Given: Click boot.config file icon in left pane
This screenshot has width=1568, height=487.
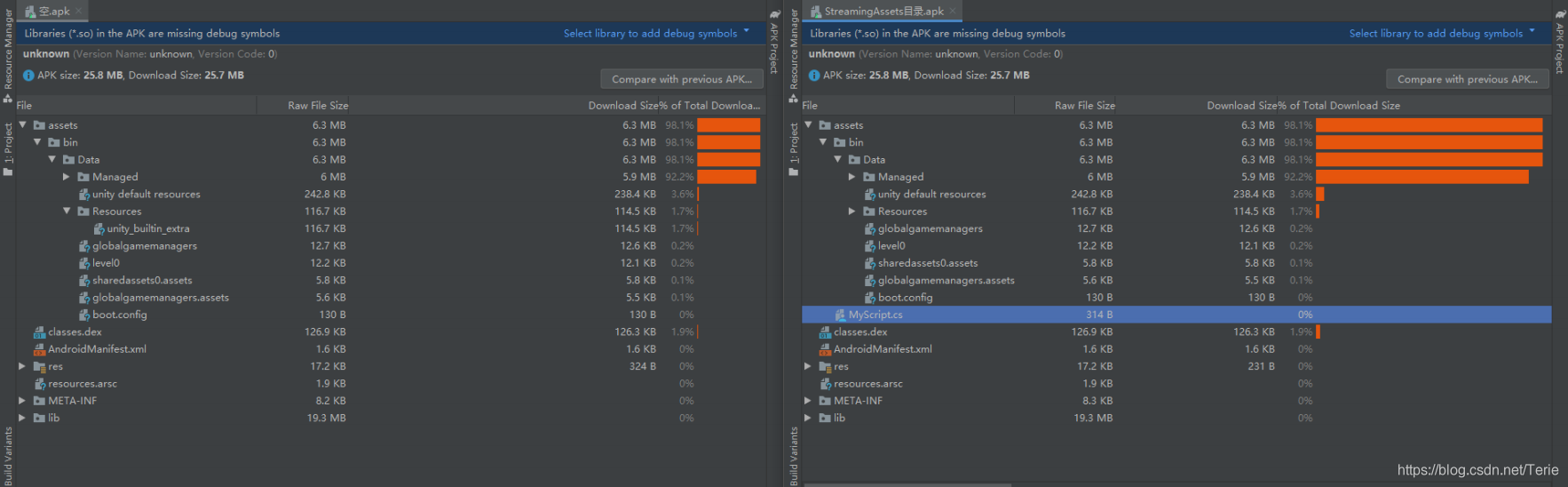Looking at the screenshot, I should pyautogui.click(x=83, y=315).
